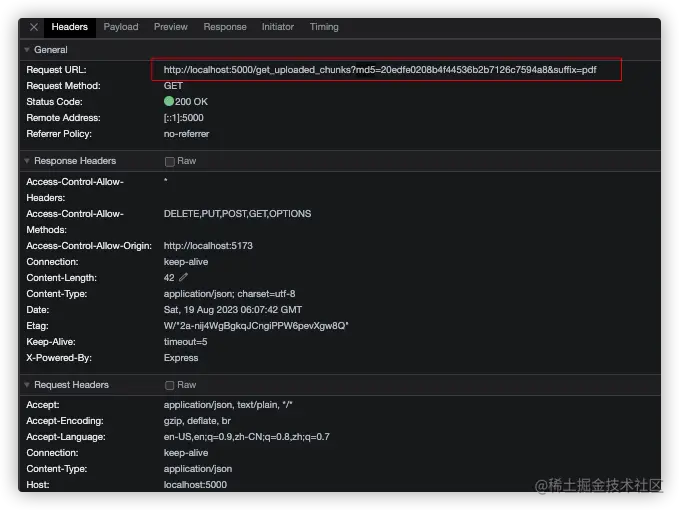Screen dimensions: 679x510
Task: Open the Response tab
Action: point(225,27)
